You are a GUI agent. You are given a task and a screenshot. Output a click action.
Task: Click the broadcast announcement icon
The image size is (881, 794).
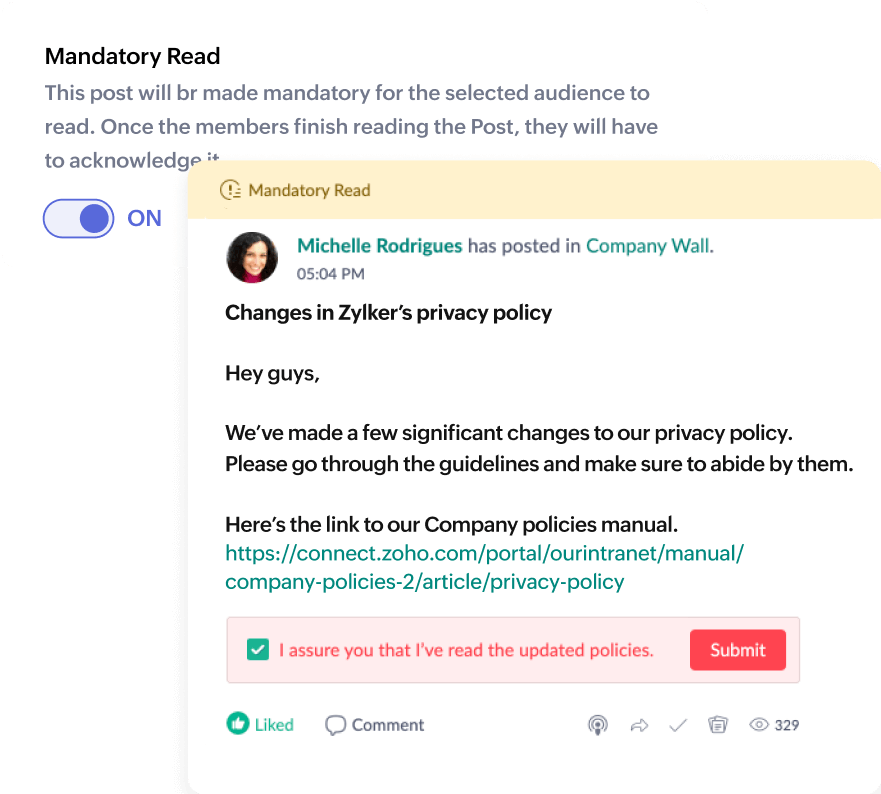[x=597, y=725]
